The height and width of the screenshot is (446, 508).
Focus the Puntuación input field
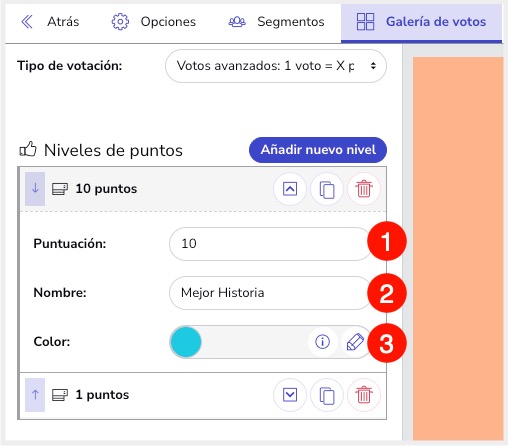(x=270, y=244)
